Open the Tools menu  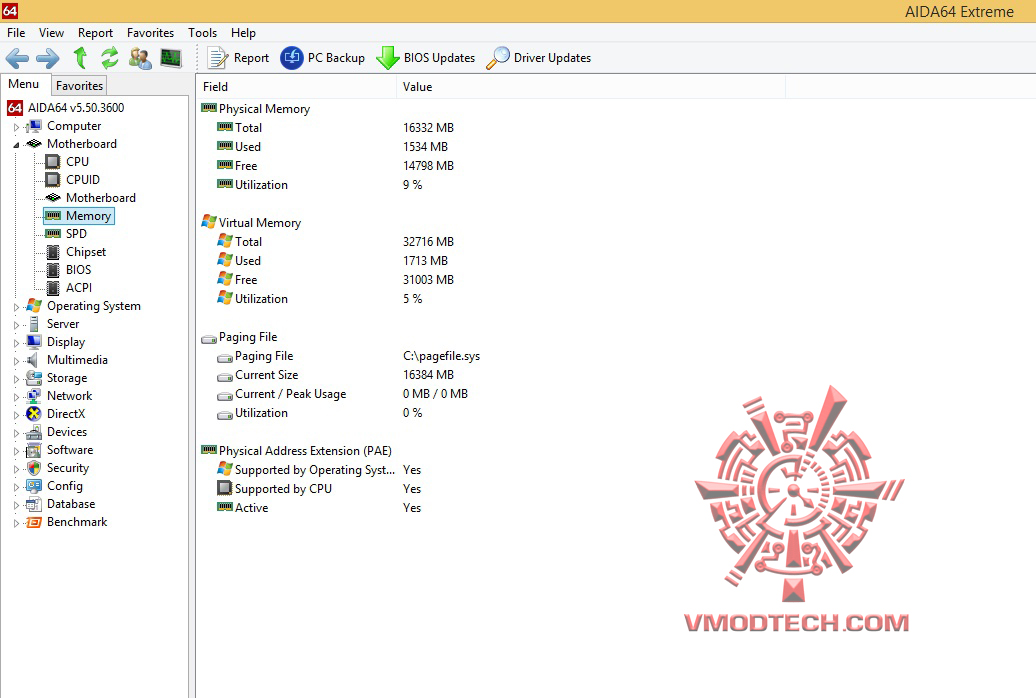(202, 32)
